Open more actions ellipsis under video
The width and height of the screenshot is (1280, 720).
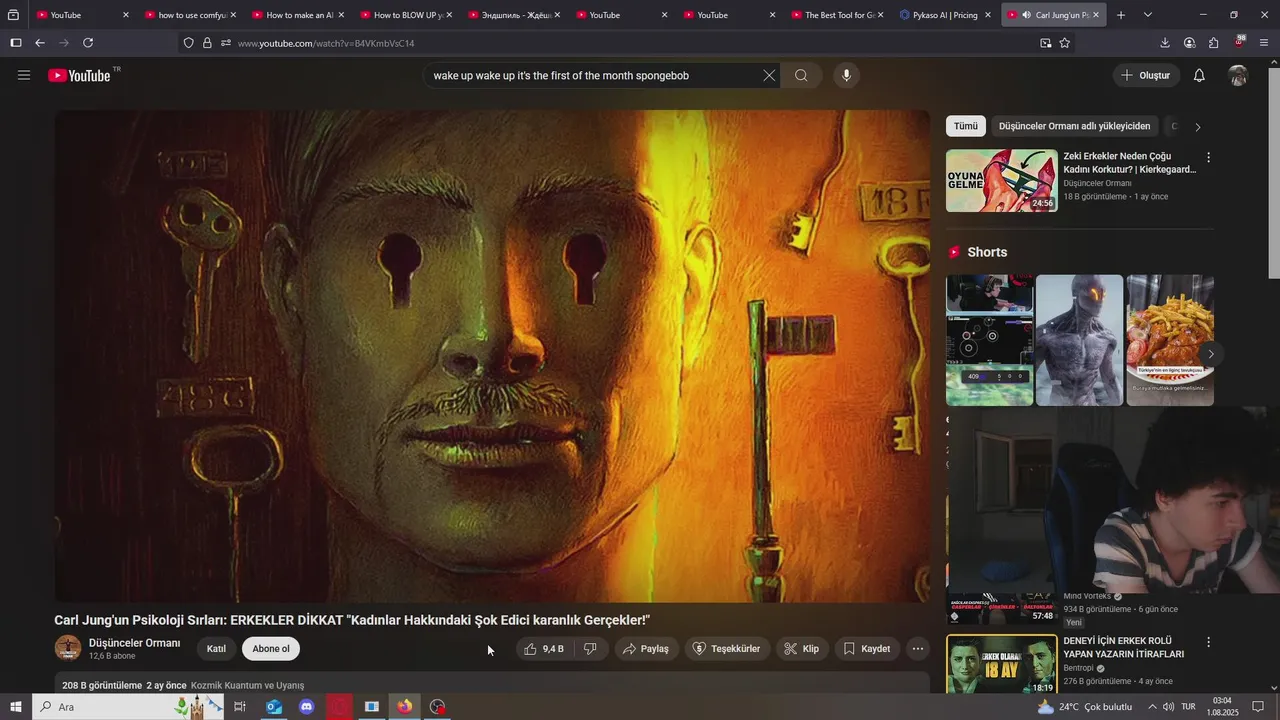pyautogui.click(x=917, y=649)
